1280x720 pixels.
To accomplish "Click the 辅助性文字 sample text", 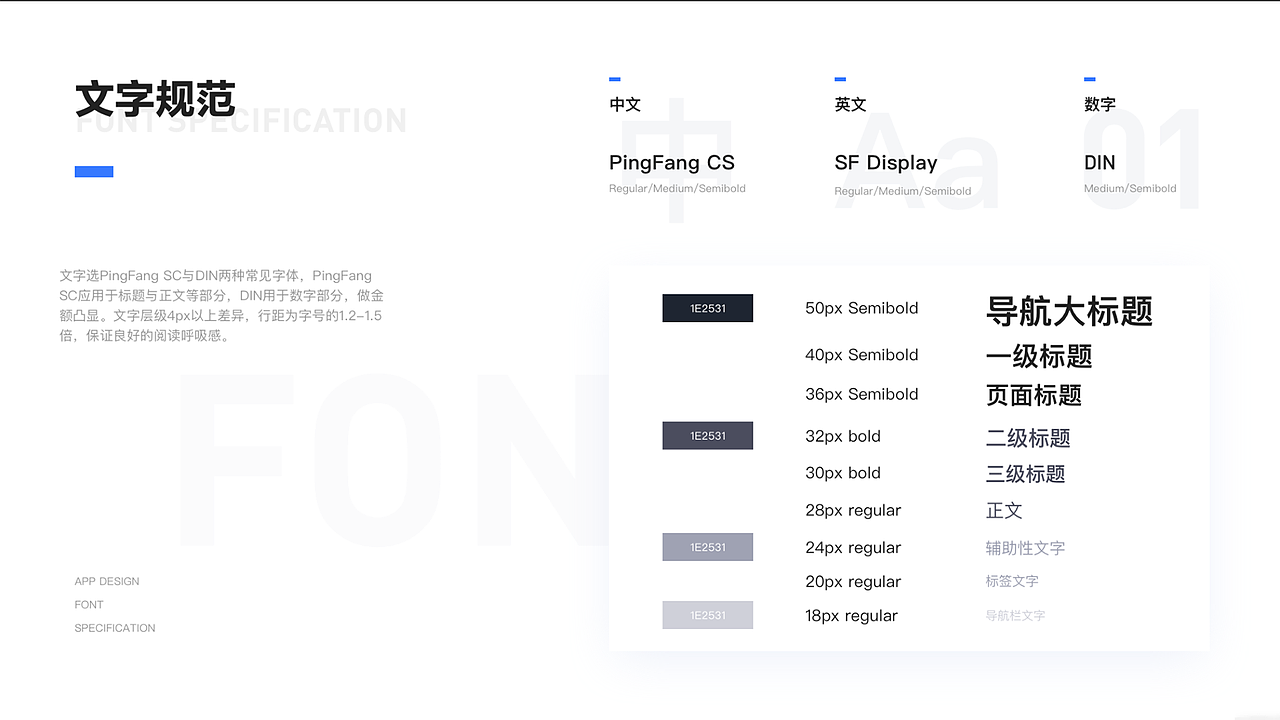I will tap(1025, 548).
